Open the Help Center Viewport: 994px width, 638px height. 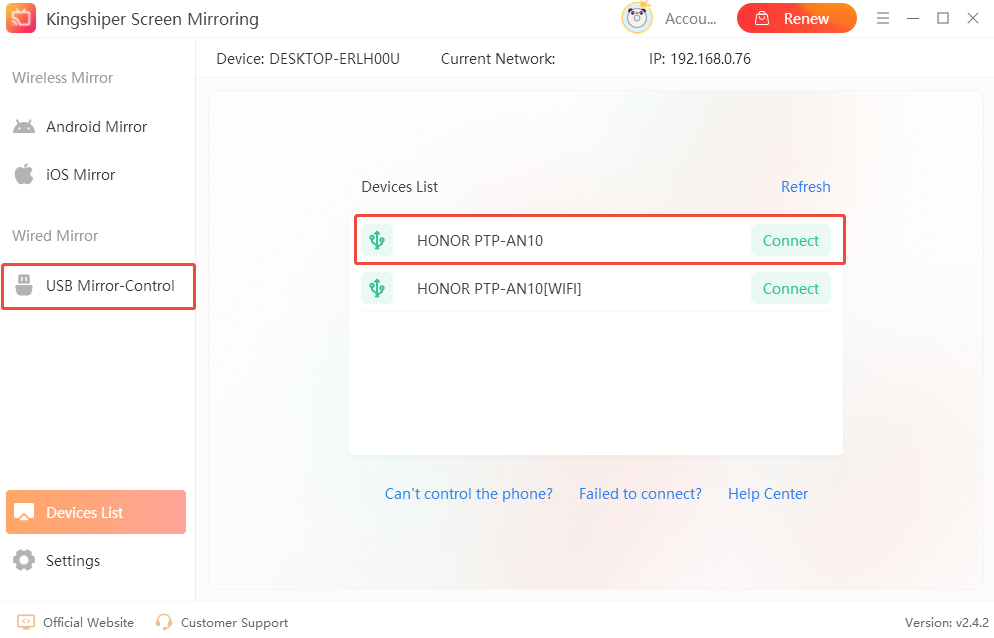(x=768, y=493)
